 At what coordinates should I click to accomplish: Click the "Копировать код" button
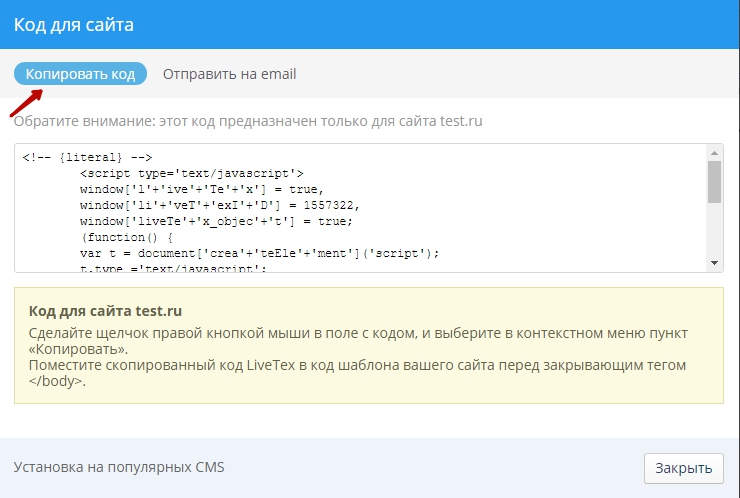[x=80, y=74]
